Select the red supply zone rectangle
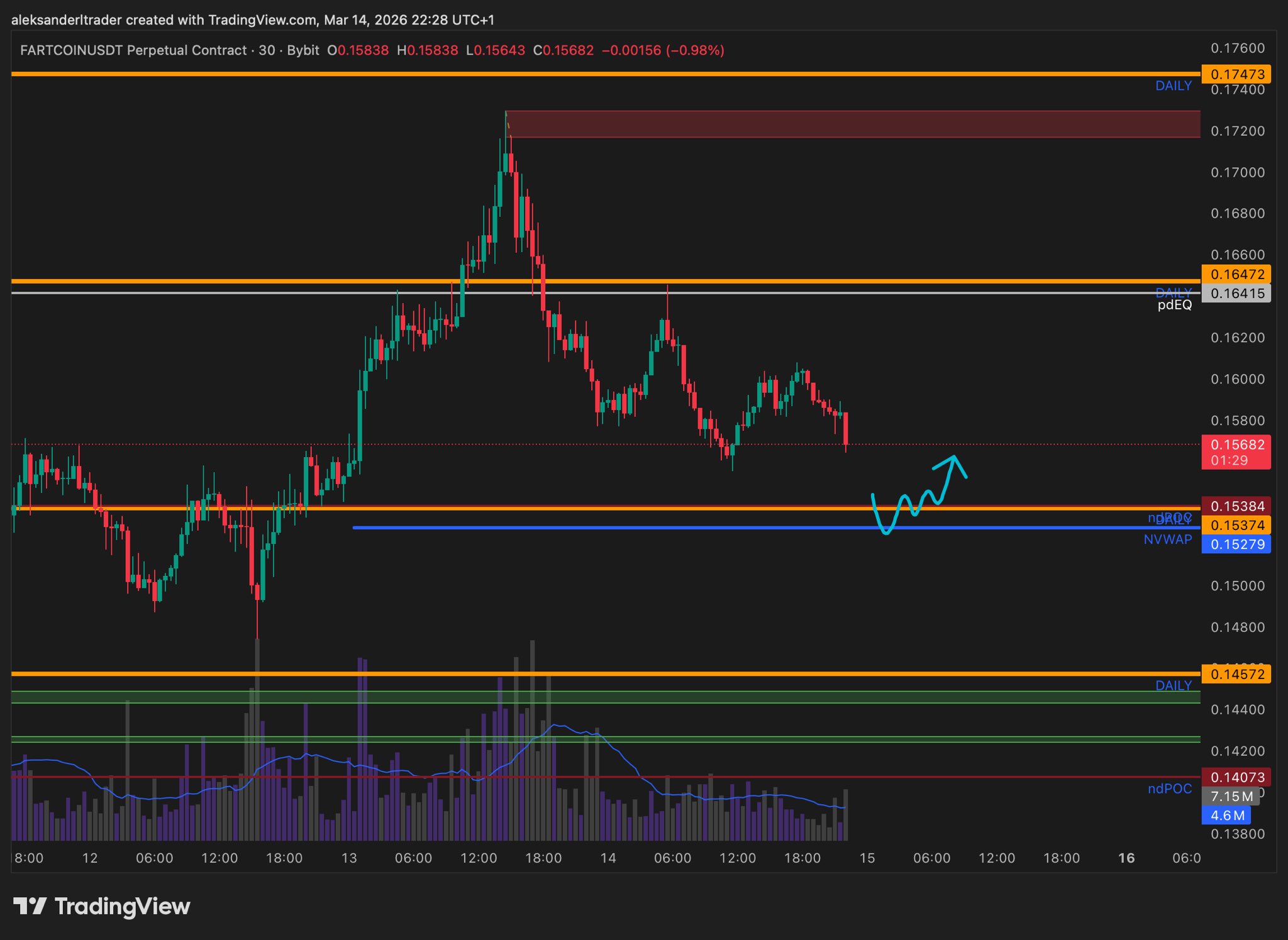The image size is (1288, 940). pyautogui.click(x=852, y=124)
